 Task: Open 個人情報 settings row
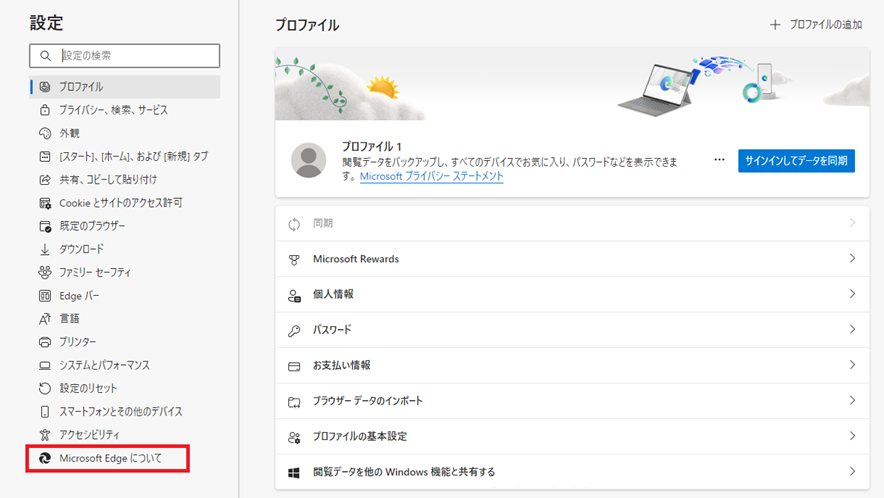(572, 294)
